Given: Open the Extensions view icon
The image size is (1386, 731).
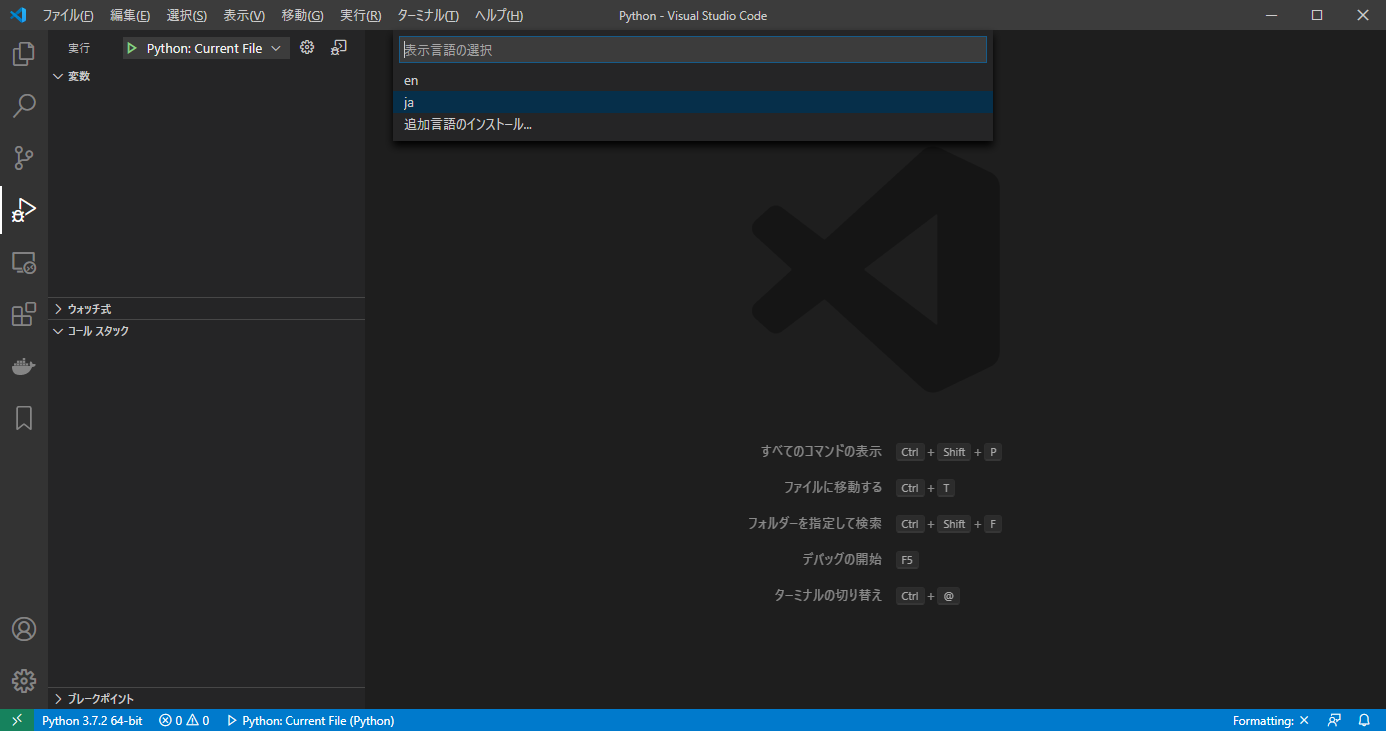Looking at the screenshot, I should coord(24,314).
